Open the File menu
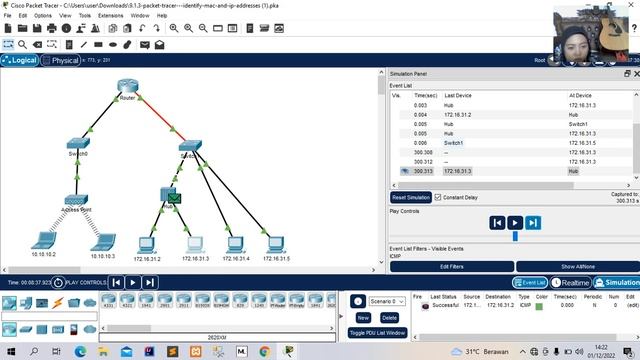 pyautogui.click(x=7, y=16)
